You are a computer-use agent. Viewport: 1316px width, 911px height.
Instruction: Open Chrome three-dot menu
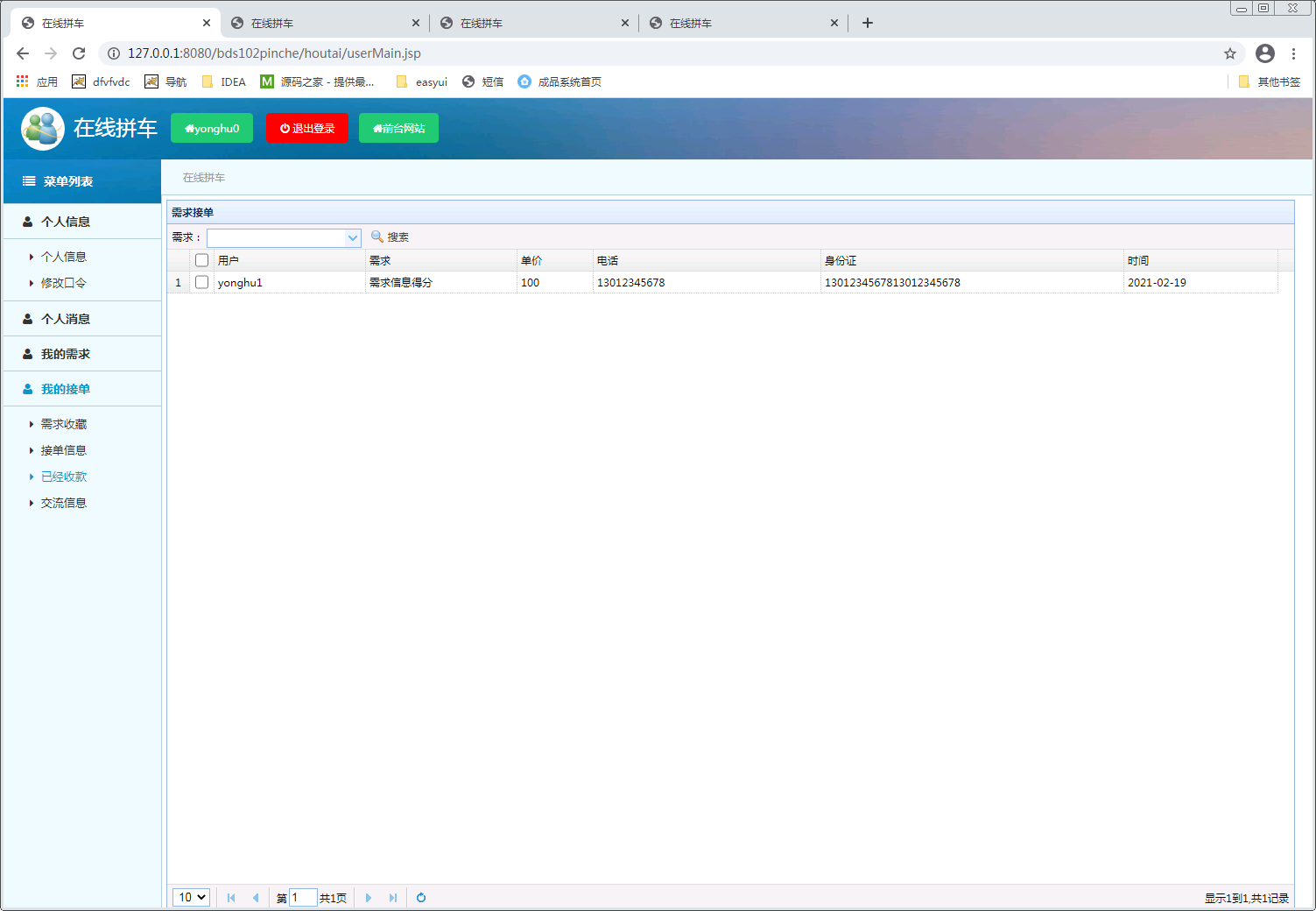tap(1293, 53)
